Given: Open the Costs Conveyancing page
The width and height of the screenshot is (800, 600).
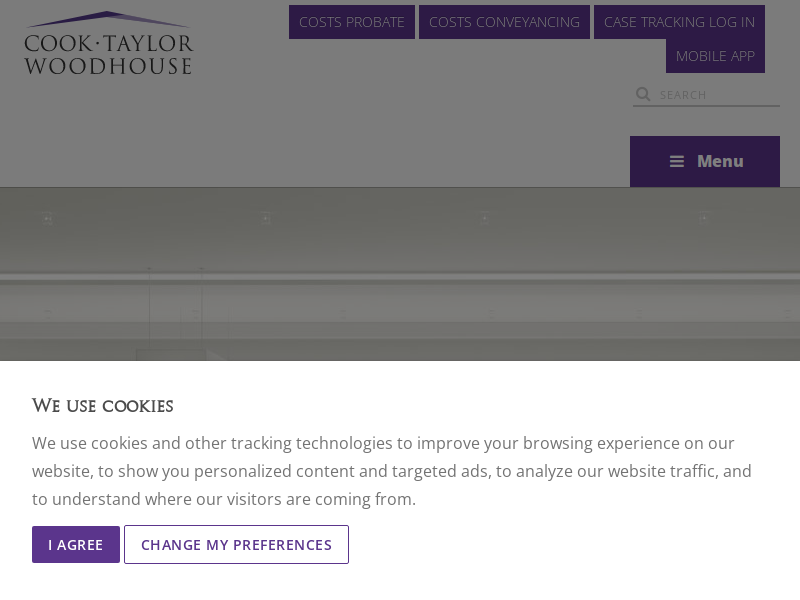Looking at the screenshot, I should [504, 22].
